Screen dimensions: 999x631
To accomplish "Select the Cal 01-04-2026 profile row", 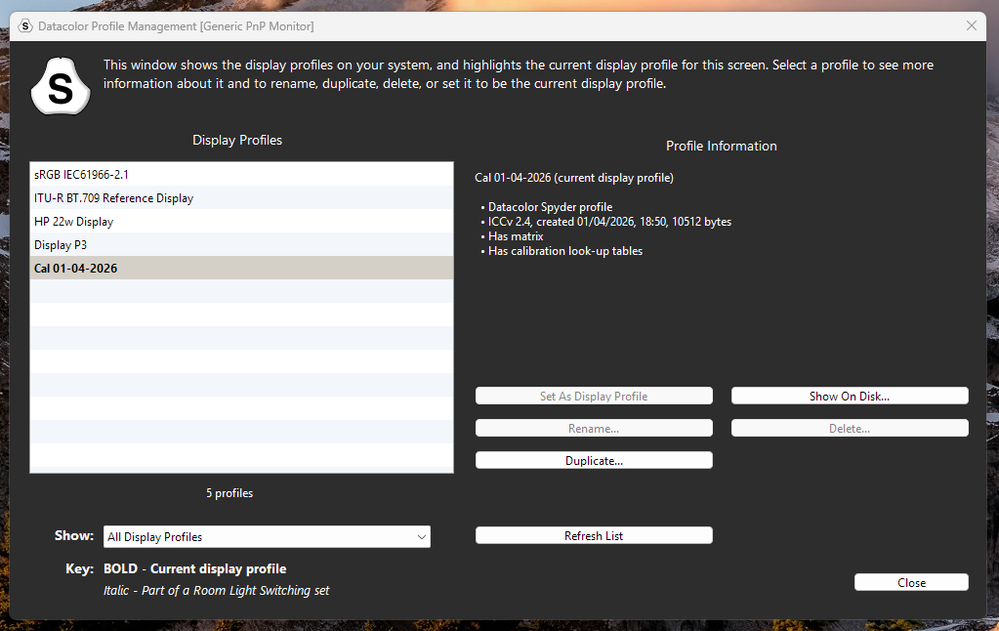I will point(241,268).
